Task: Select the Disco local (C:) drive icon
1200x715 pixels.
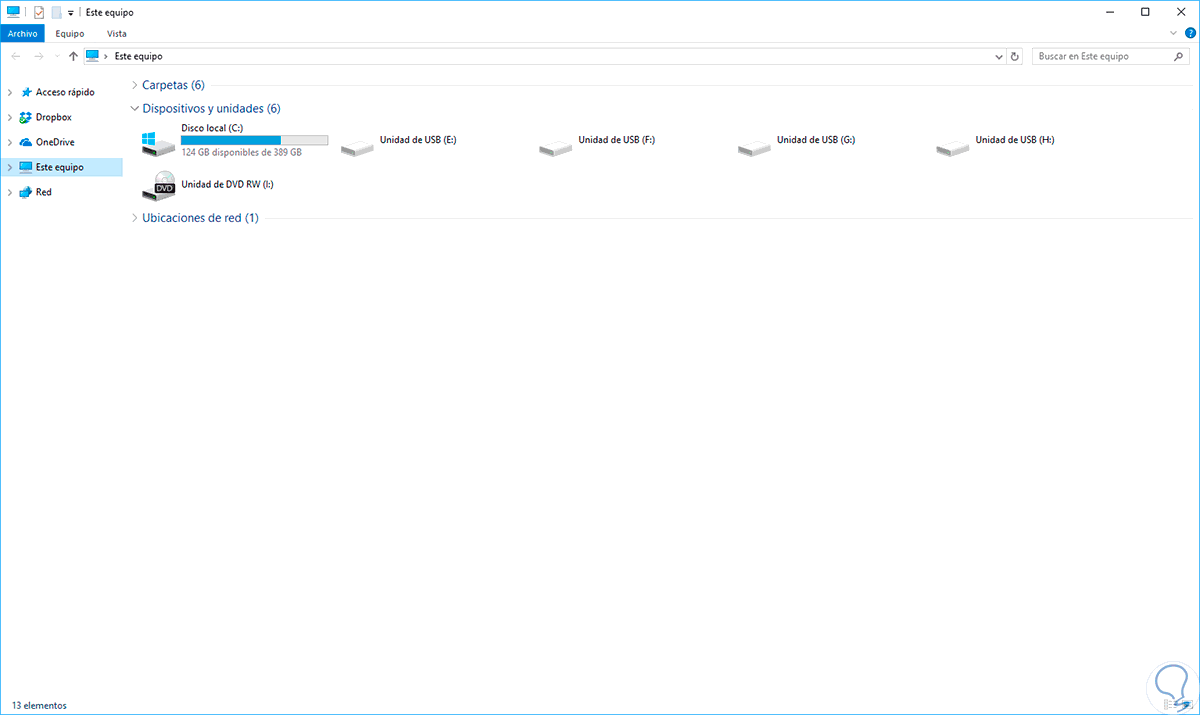Action: point(158,142)
